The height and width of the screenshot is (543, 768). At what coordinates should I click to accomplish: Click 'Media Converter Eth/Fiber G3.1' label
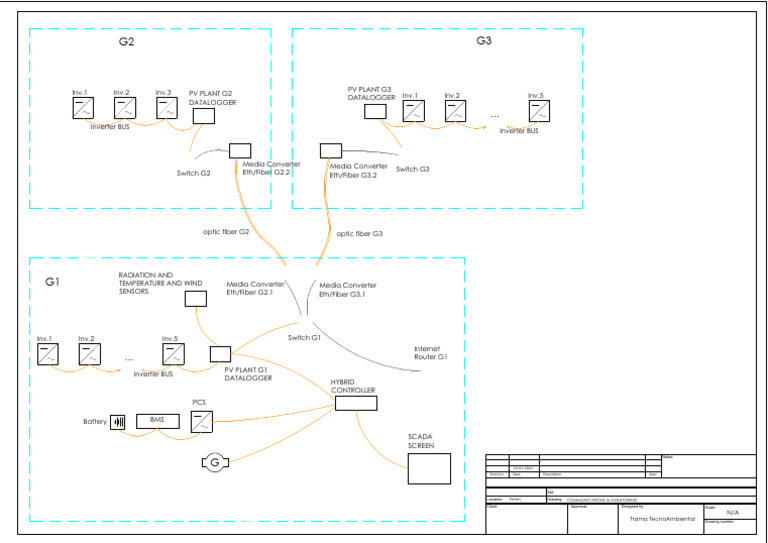pyautogui.click(x=348, y=290)
